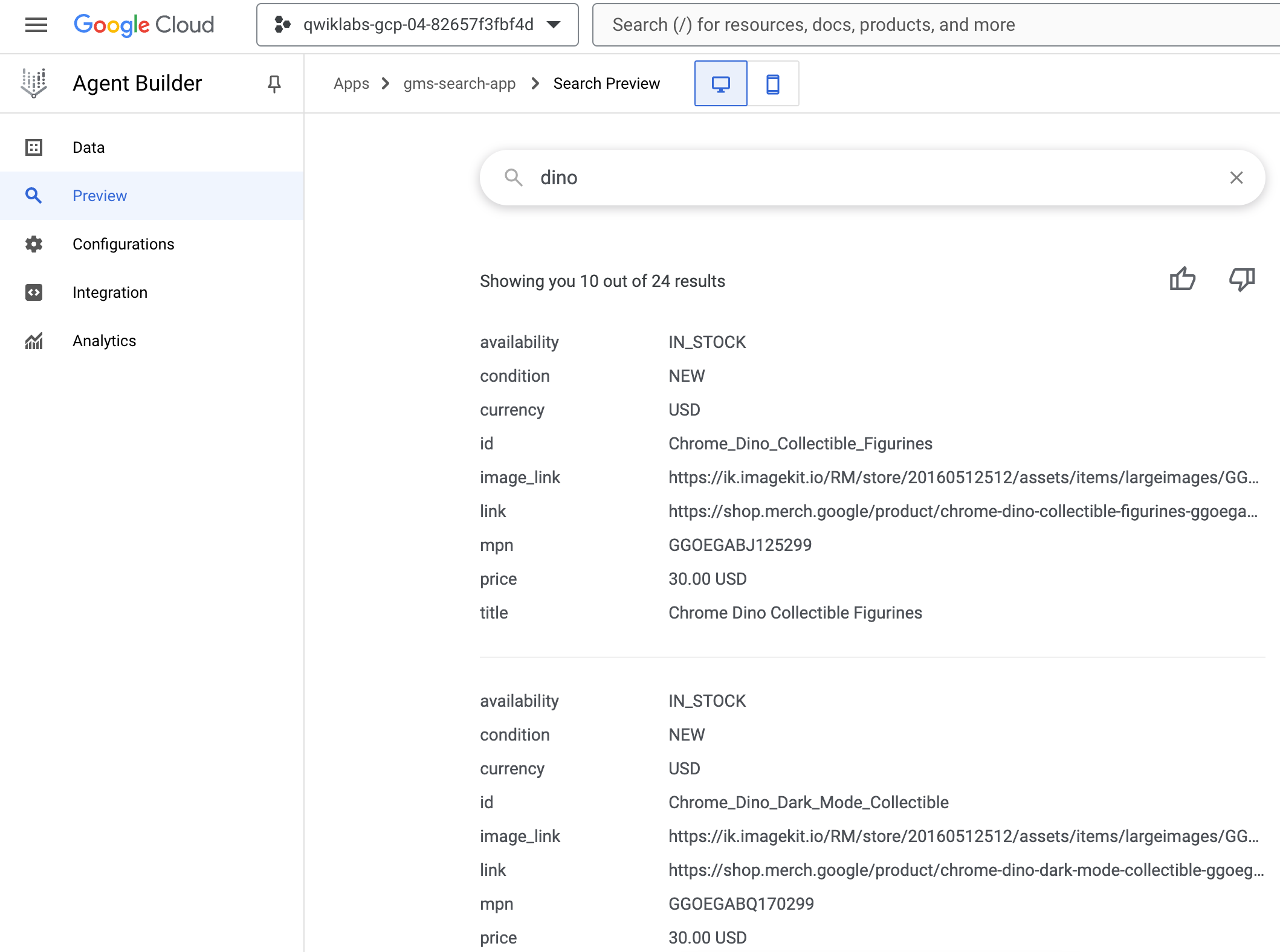The width and height of the screenshot is (1280, 952).
Task: Click the Agent Builder product icon
Action: (x=34, y=83)
